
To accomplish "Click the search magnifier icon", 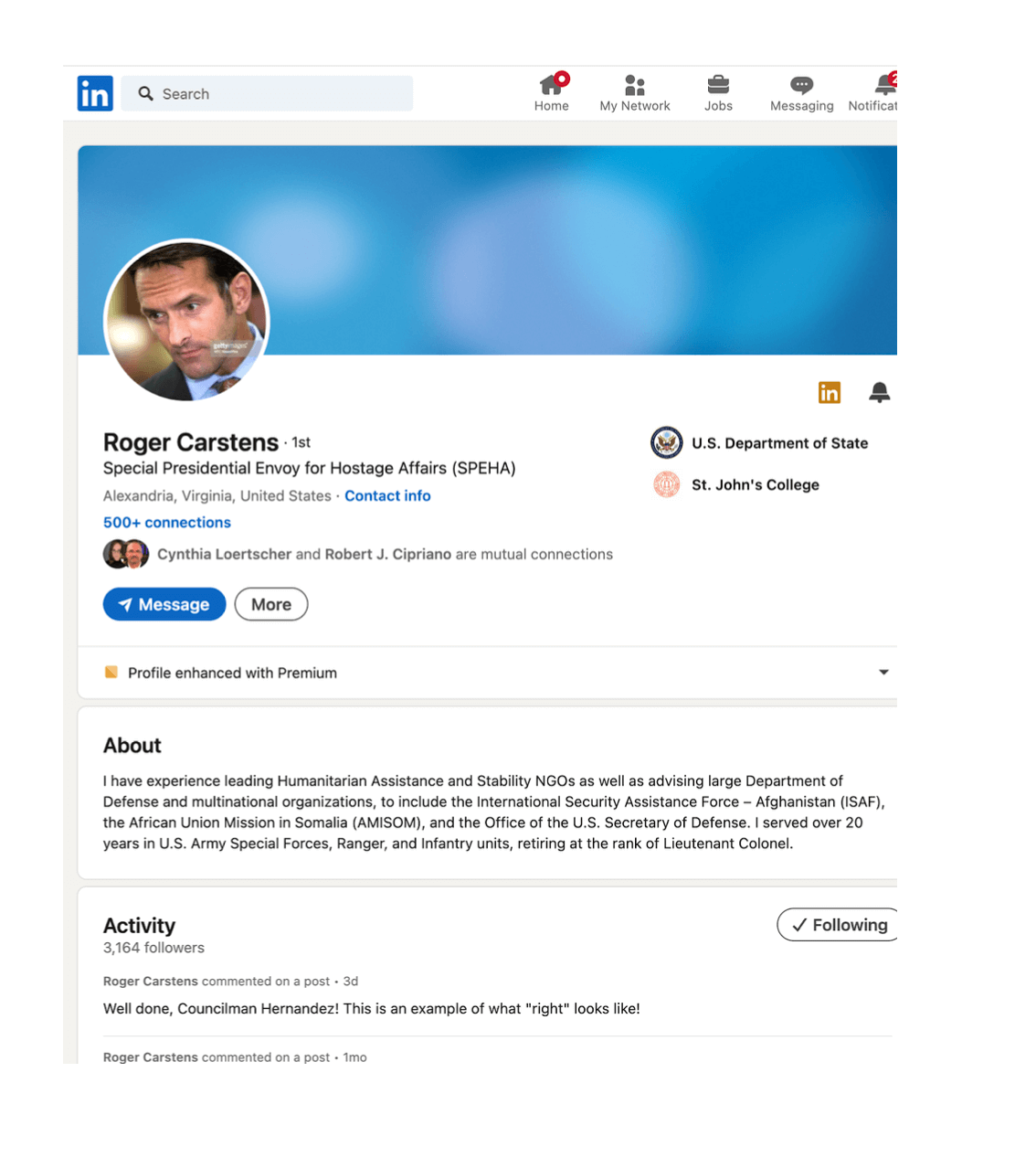I will pyautogui.click(x=145, y=93).
